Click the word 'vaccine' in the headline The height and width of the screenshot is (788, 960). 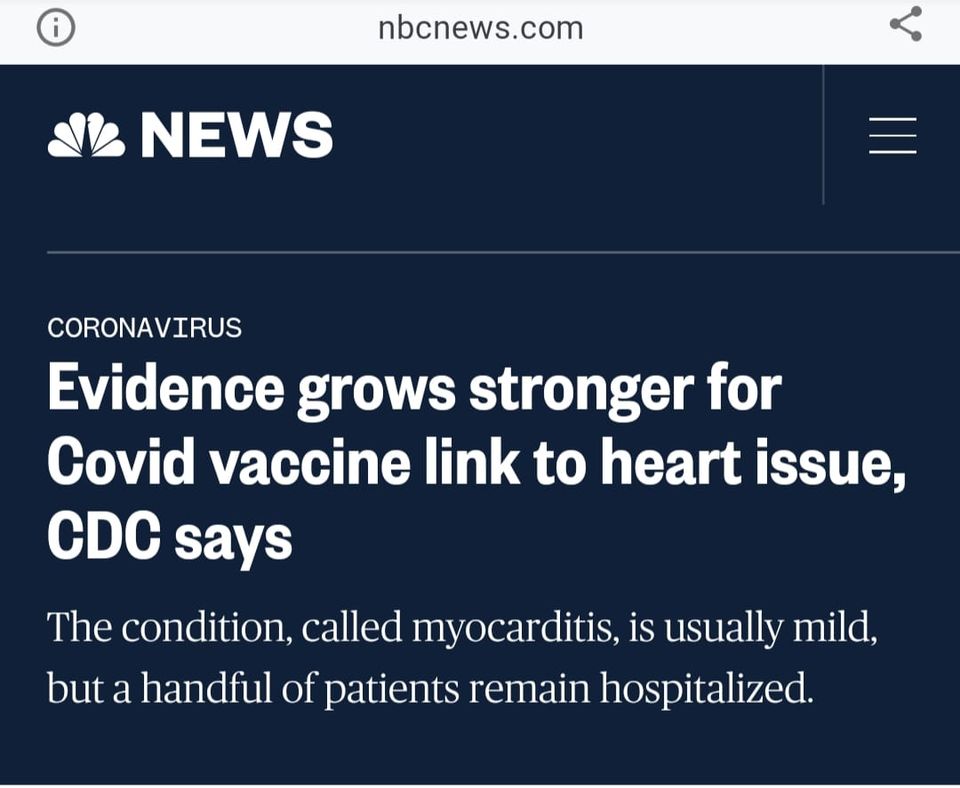[x=310, y=463]
